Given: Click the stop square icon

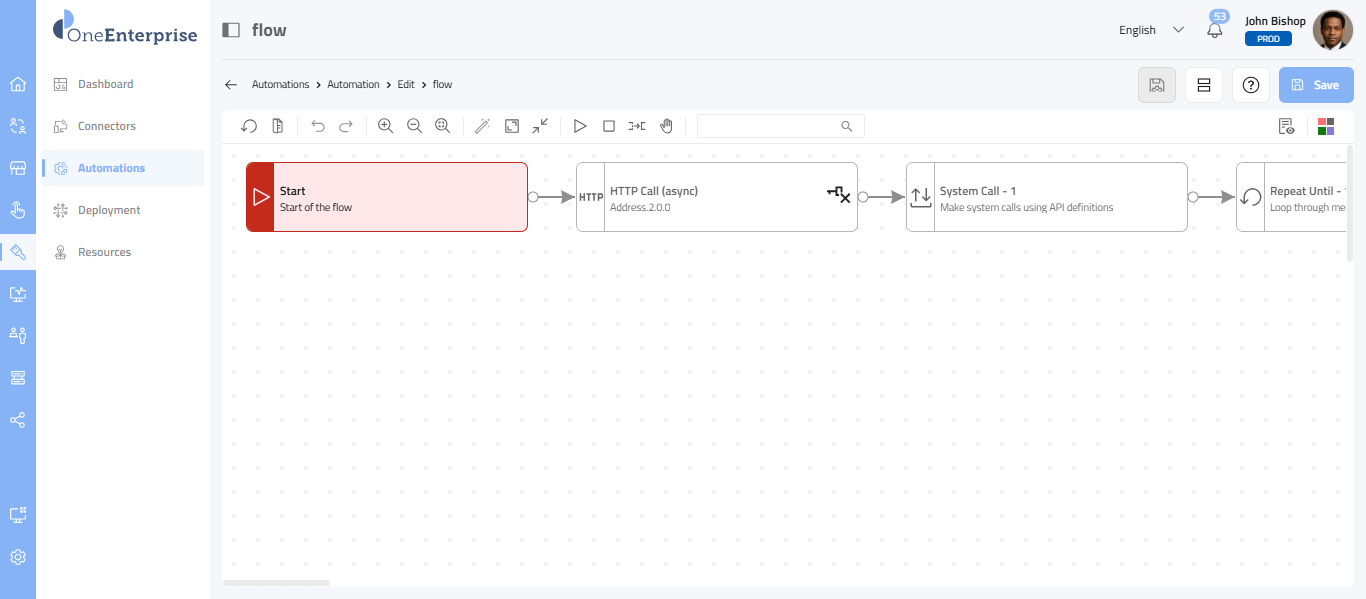Looking at the screenshot, I should tap(608, 126).
